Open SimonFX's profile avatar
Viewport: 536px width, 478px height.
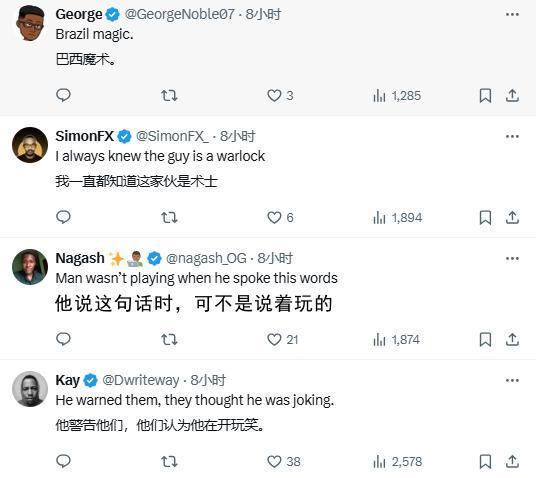[30, 145]
